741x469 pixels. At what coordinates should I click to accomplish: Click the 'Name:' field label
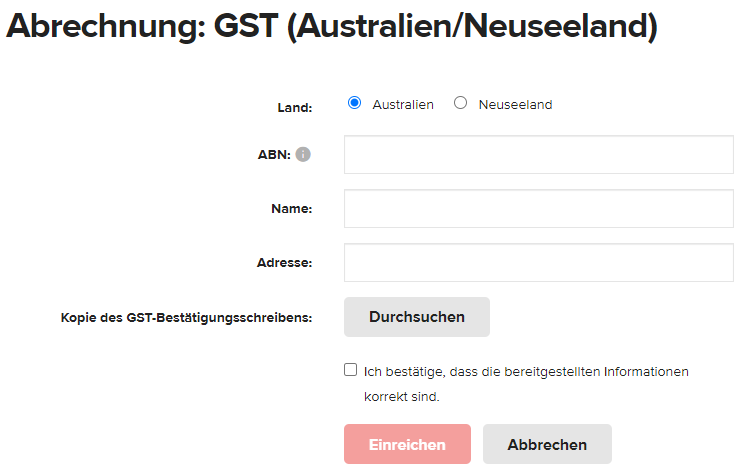(x=292, y=208)
